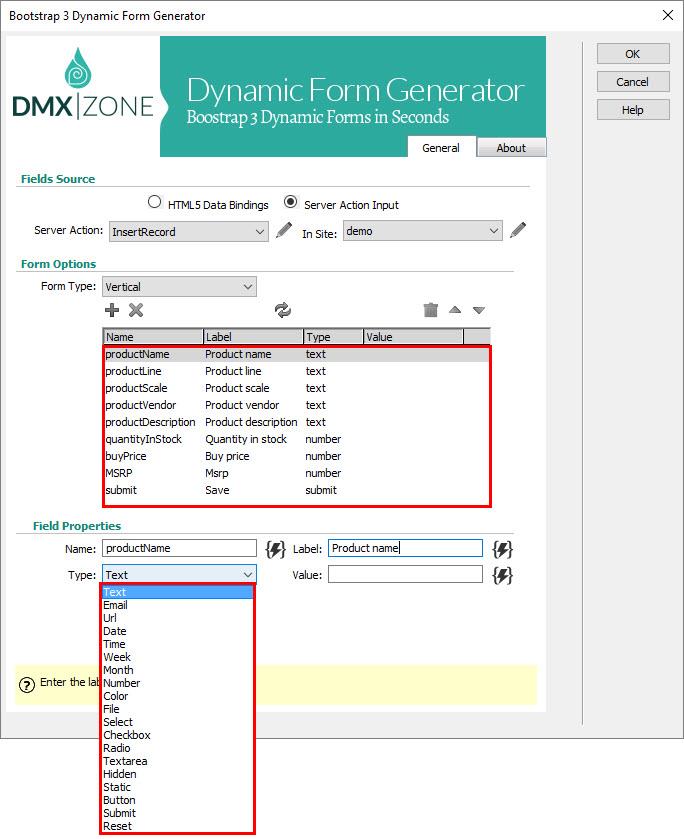
Task: Click the Name column header
Action: [x=153, y=337]
